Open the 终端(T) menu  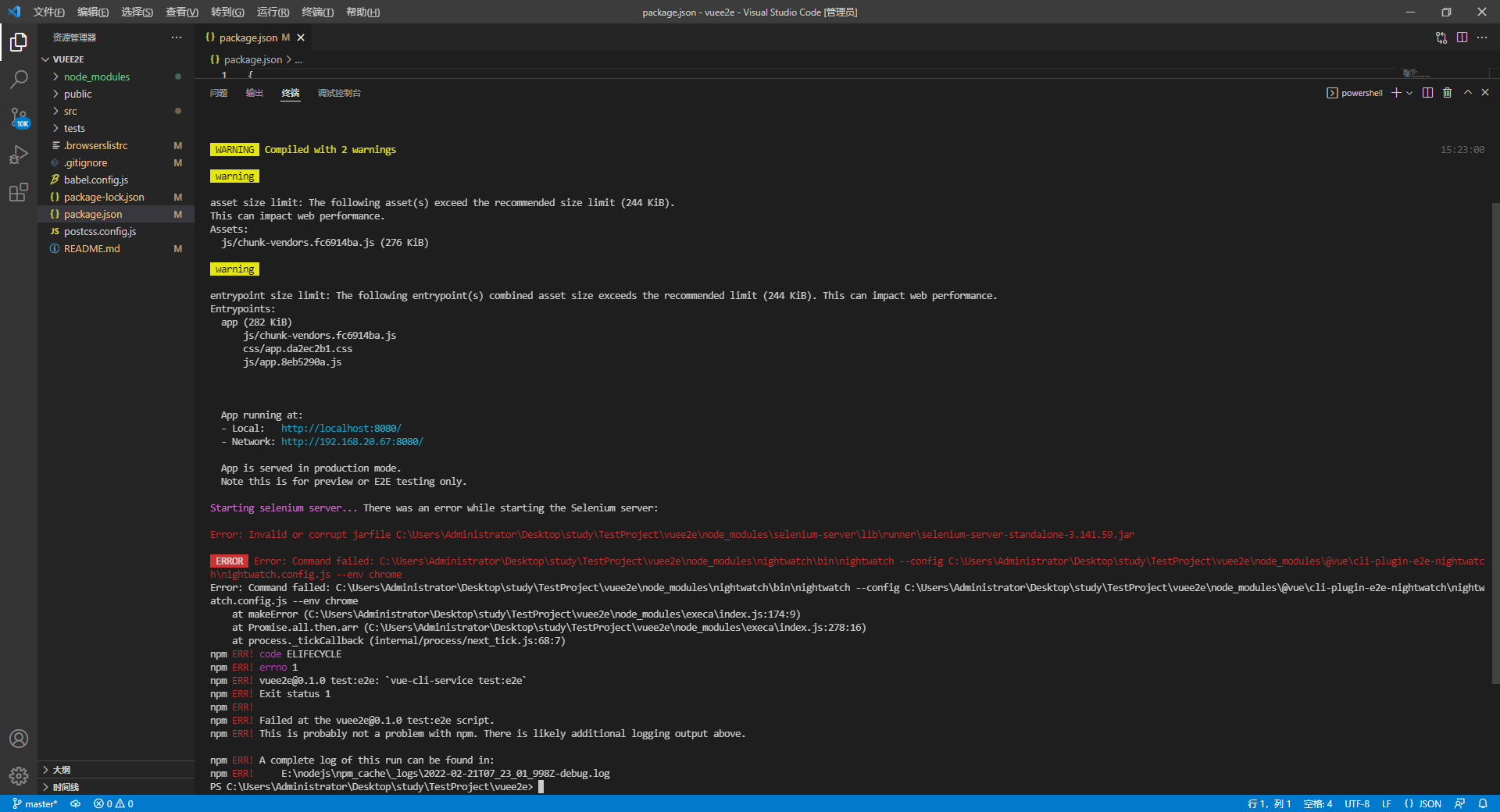click(x=318, y=12)
